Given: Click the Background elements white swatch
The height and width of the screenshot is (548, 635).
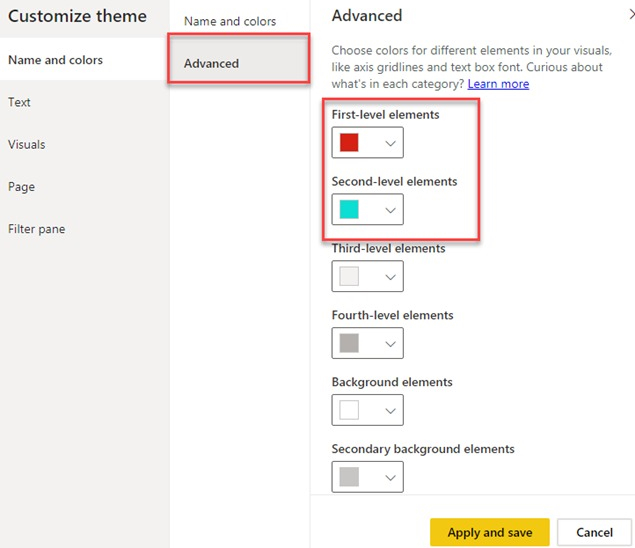Looking at the screenshot, I should click(x=349, y=410).
